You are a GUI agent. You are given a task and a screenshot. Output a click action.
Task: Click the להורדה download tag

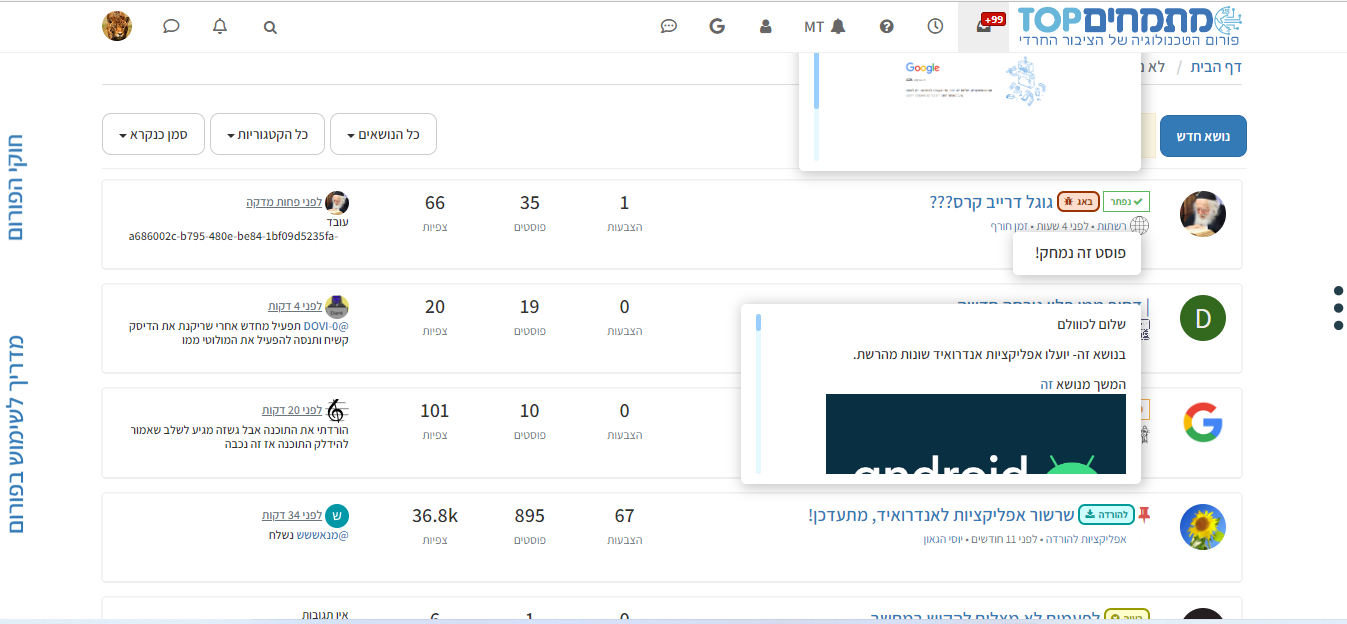pyautogui.click(x=1106, y=515)
